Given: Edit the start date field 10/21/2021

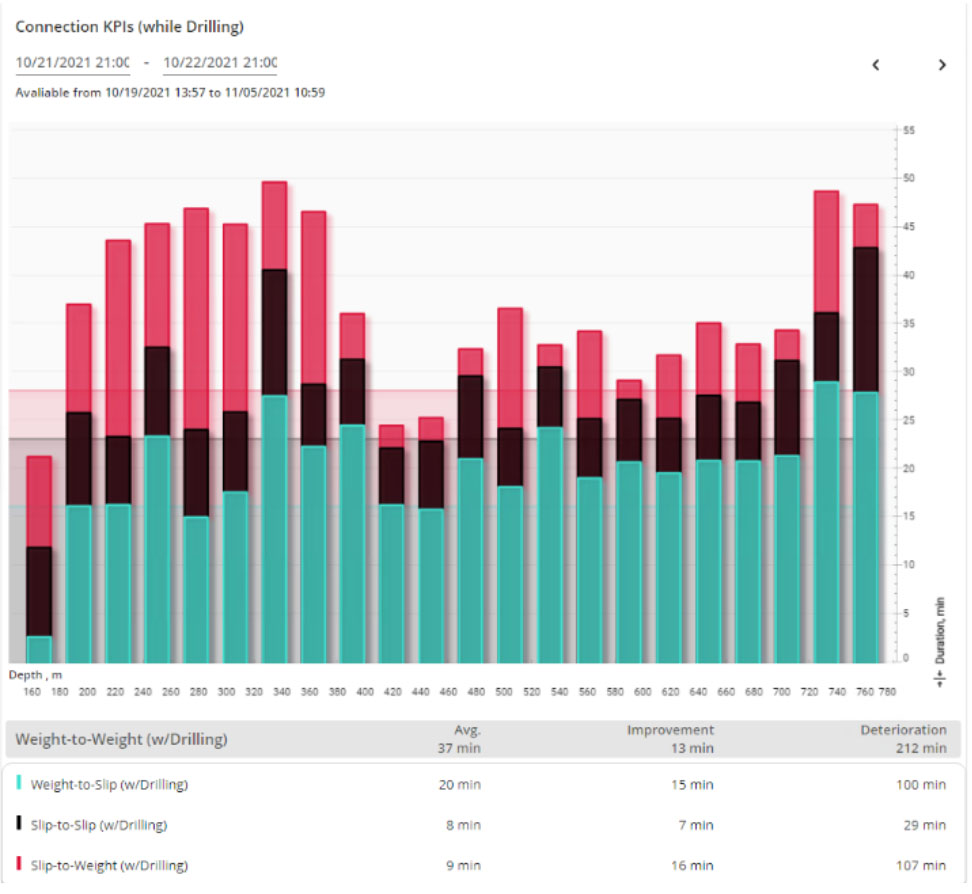Looking at the screenshot, I should pyautogui.click(x=72, y=62).
